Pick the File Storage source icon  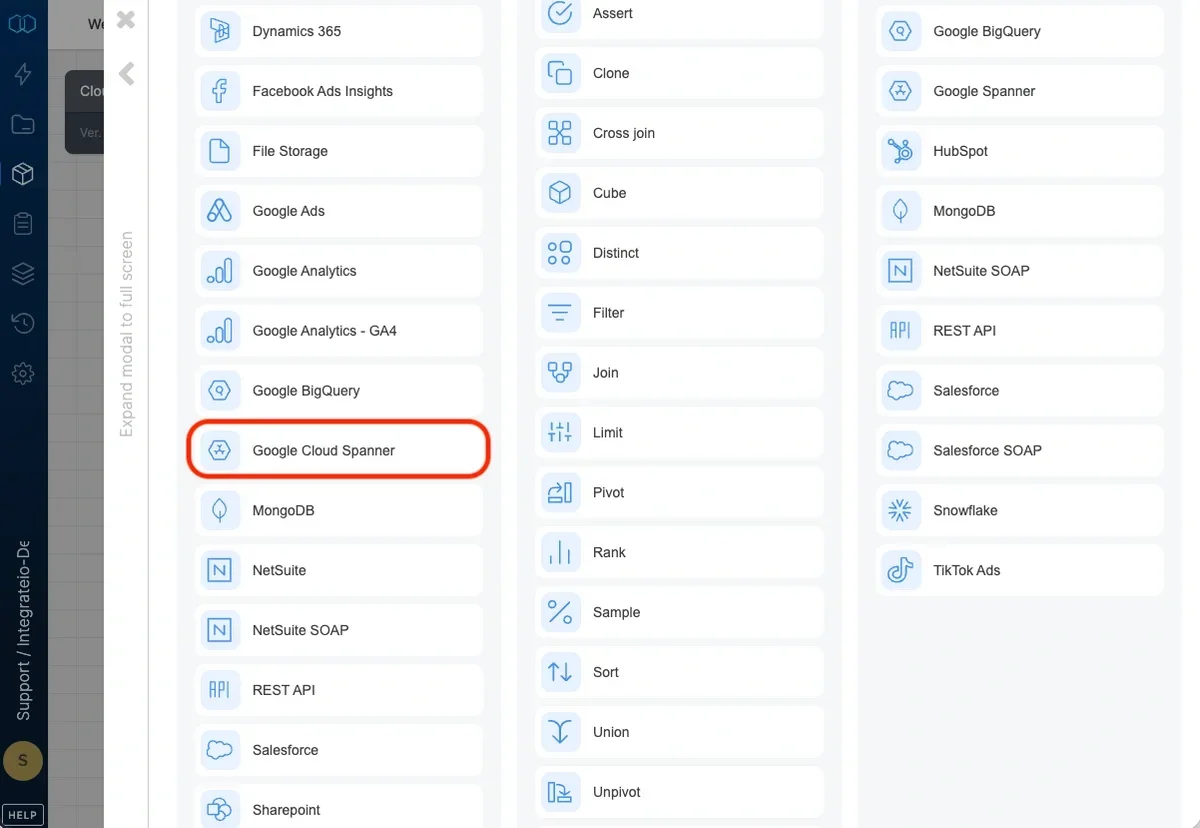tap(220, 151)
